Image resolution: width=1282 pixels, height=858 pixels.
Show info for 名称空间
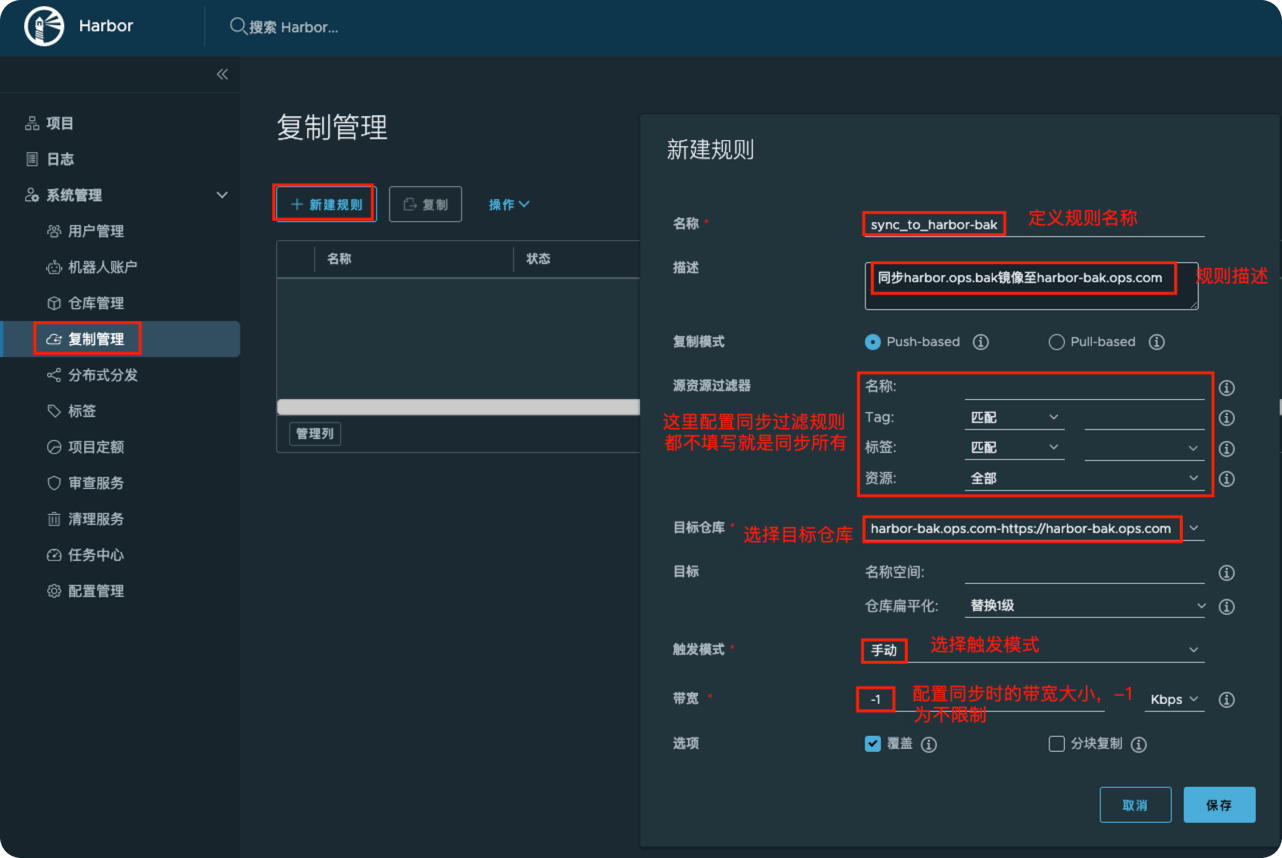pyautogui.click(x=1227, y=573)
